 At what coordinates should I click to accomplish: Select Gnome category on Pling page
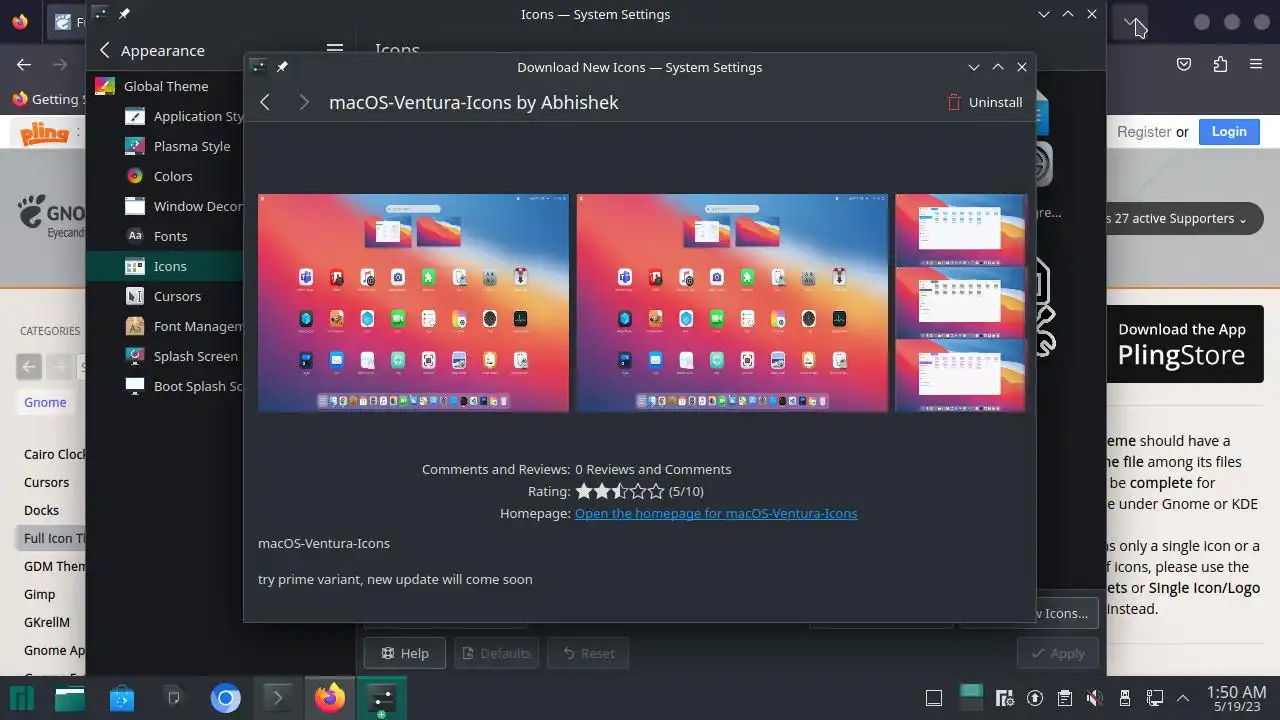45,402
